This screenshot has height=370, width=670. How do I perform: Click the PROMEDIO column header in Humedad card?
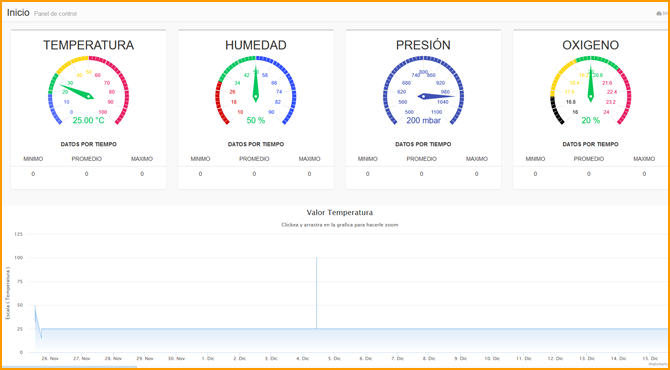tap(254, 159)
